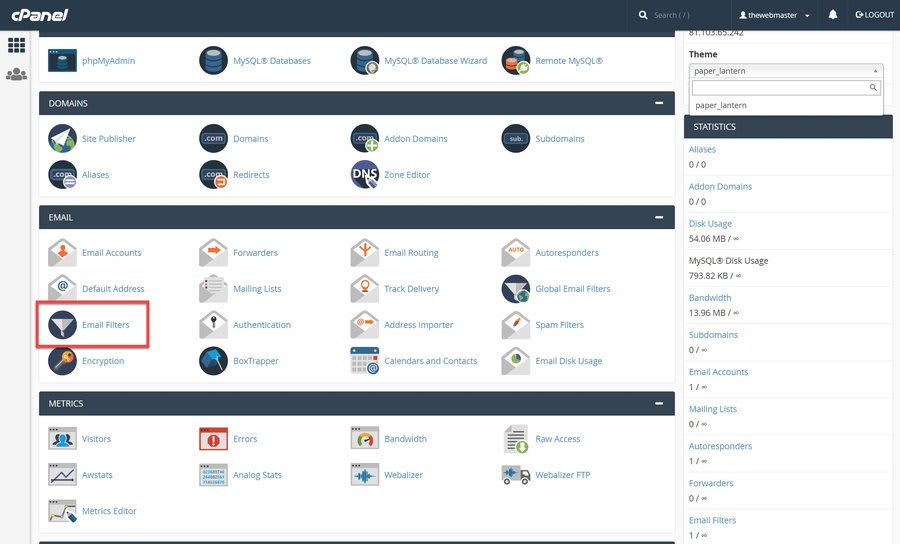
Task: Click the Raw Access icon
Action: click(515, 439)
